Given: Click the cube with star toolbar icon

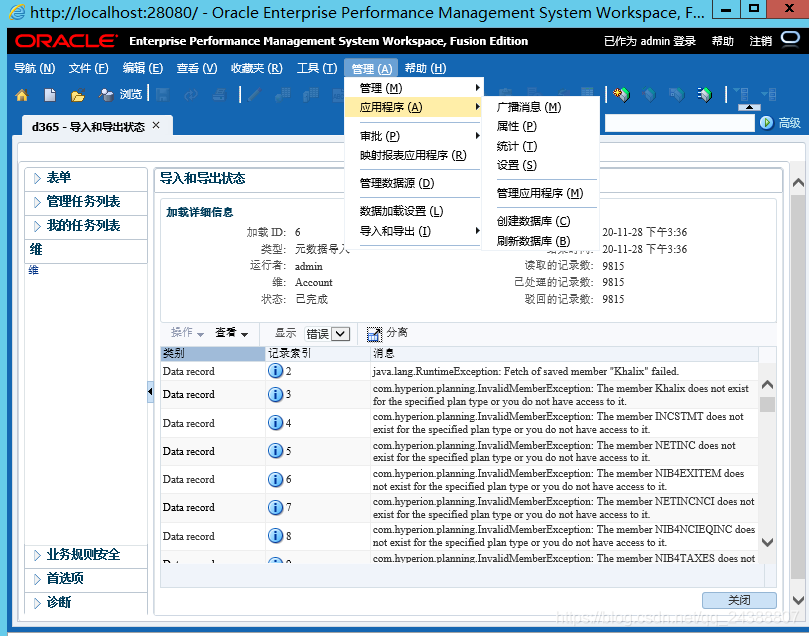Looking at the screenshot, I should tap(621, 94).
